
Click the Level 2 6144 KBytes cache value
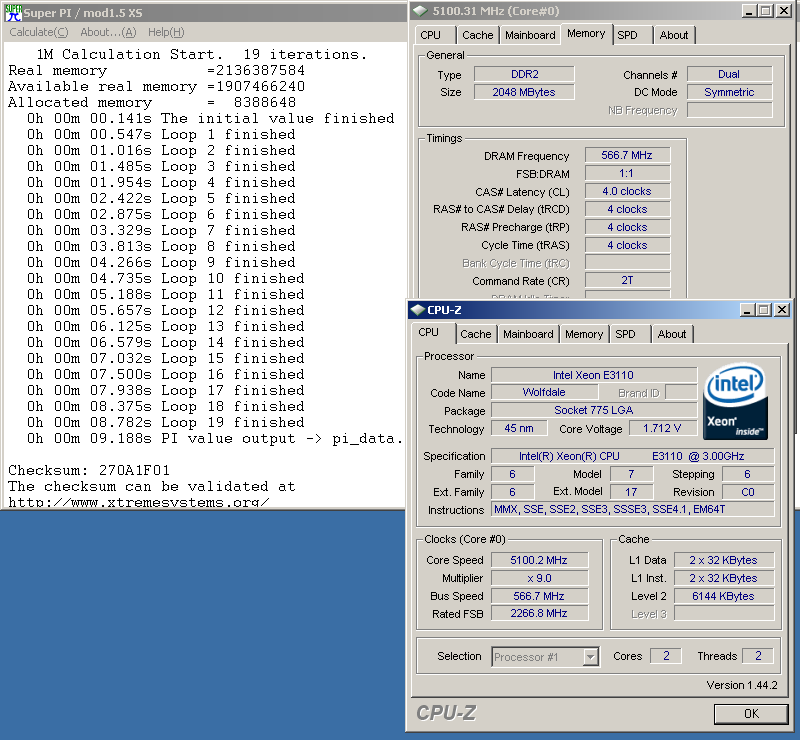[723, 596]
